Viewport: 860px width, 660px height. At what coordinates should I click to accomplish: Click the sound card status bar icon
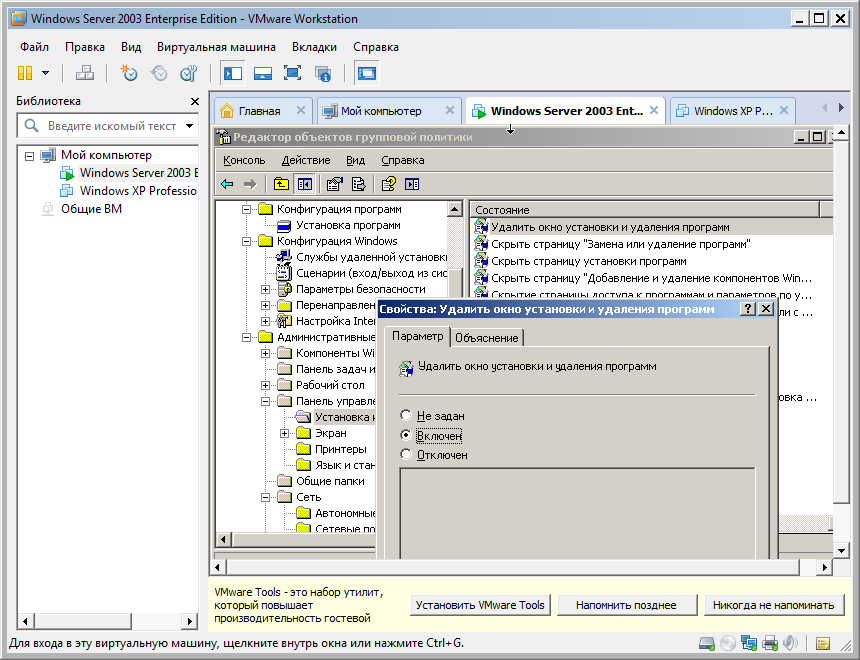[790, 643]
